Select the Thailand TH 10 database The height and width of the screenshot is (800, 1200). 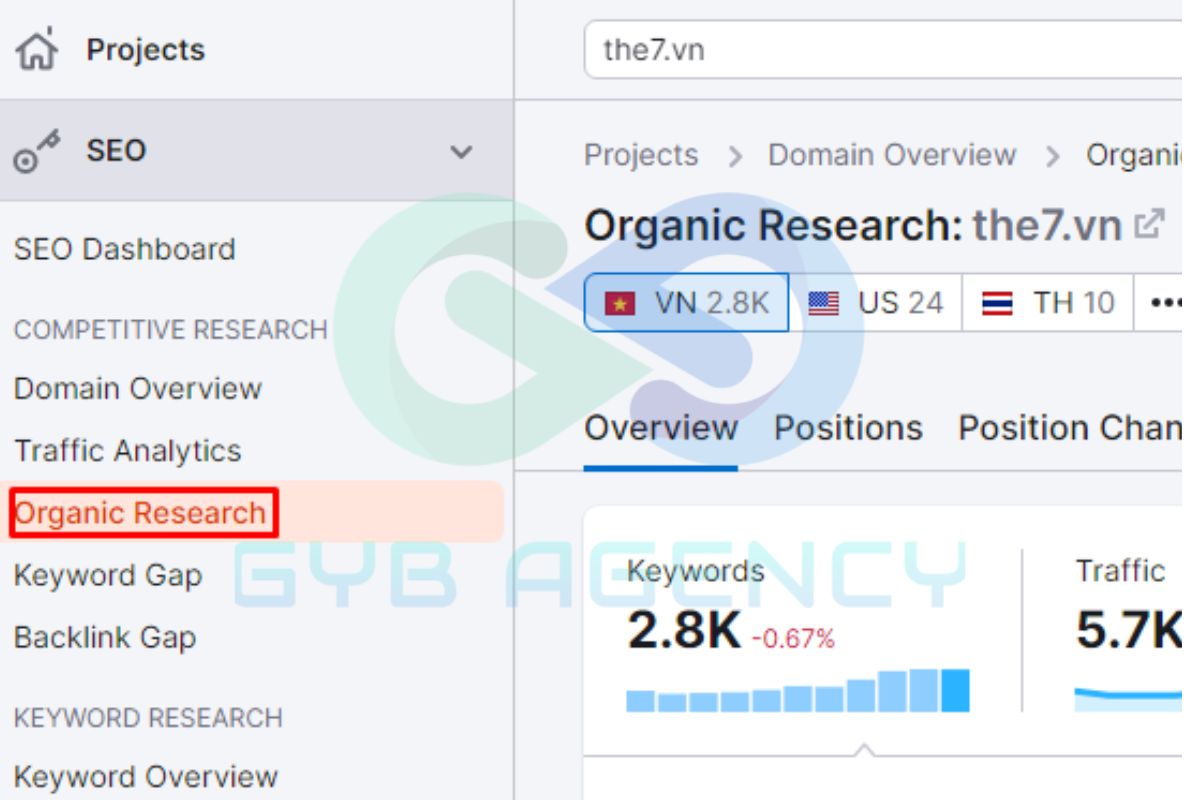pos(1047,302)
